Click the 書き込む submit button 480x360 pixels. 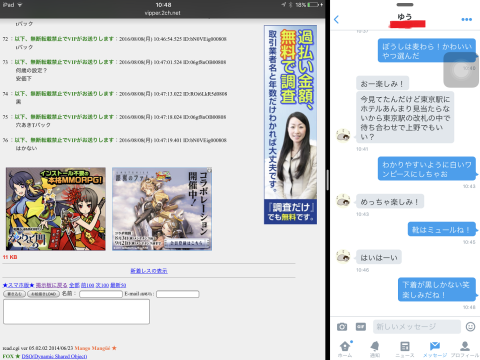point(14,294)
